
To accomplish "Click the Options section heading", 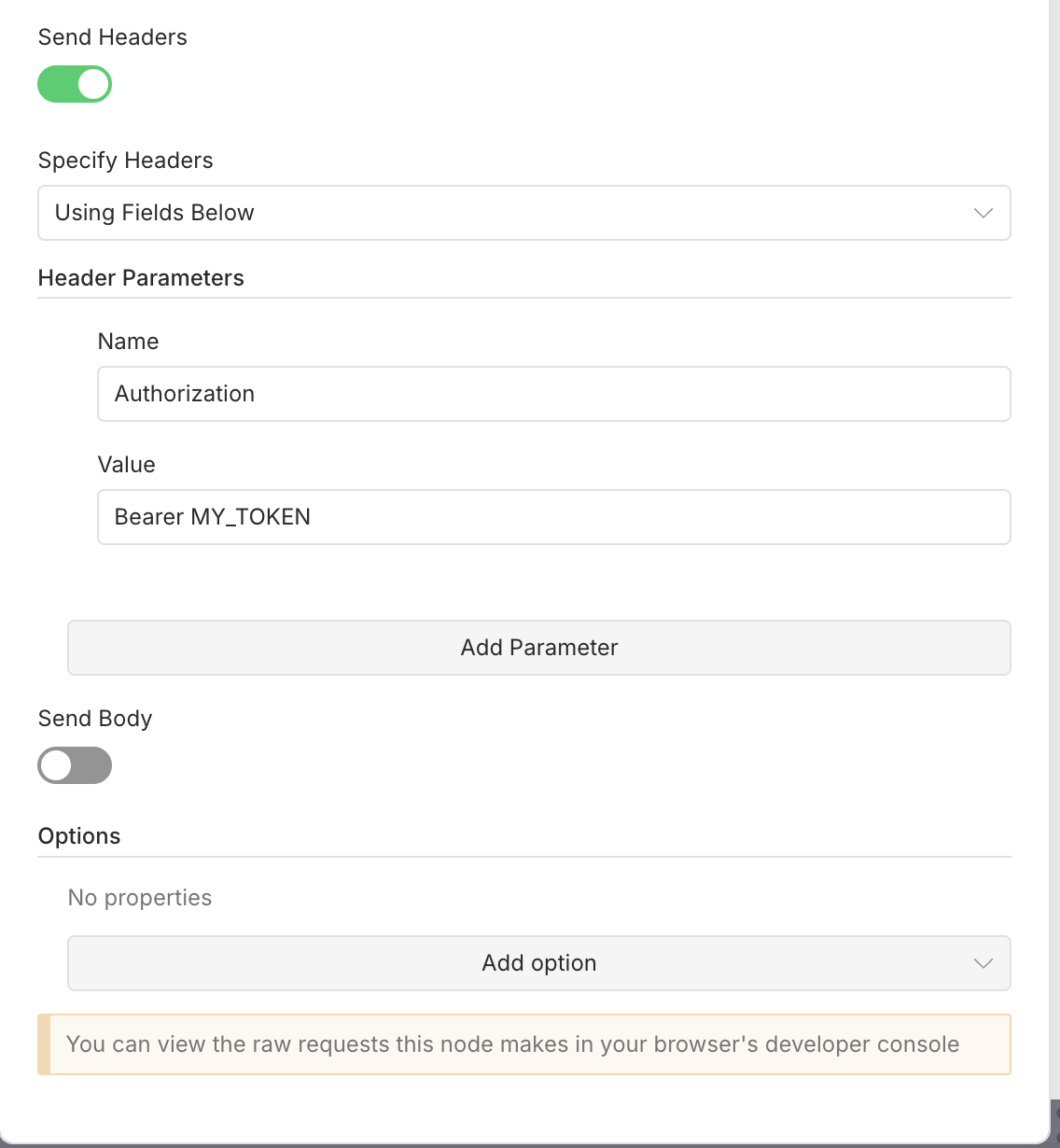I will 79,836.
